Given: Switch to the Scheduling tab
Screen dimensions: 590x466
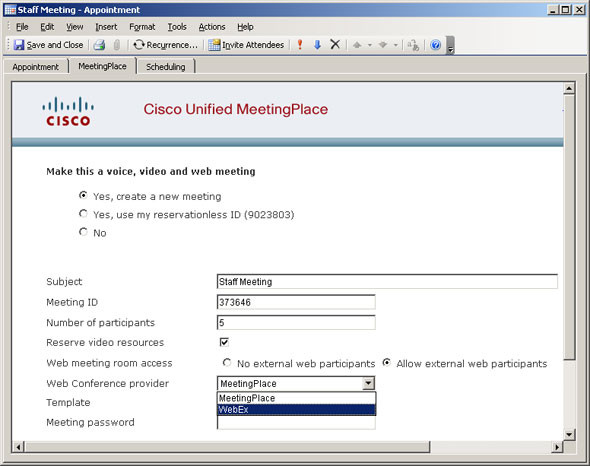Looking at the screenshot, I should [166, 67].
